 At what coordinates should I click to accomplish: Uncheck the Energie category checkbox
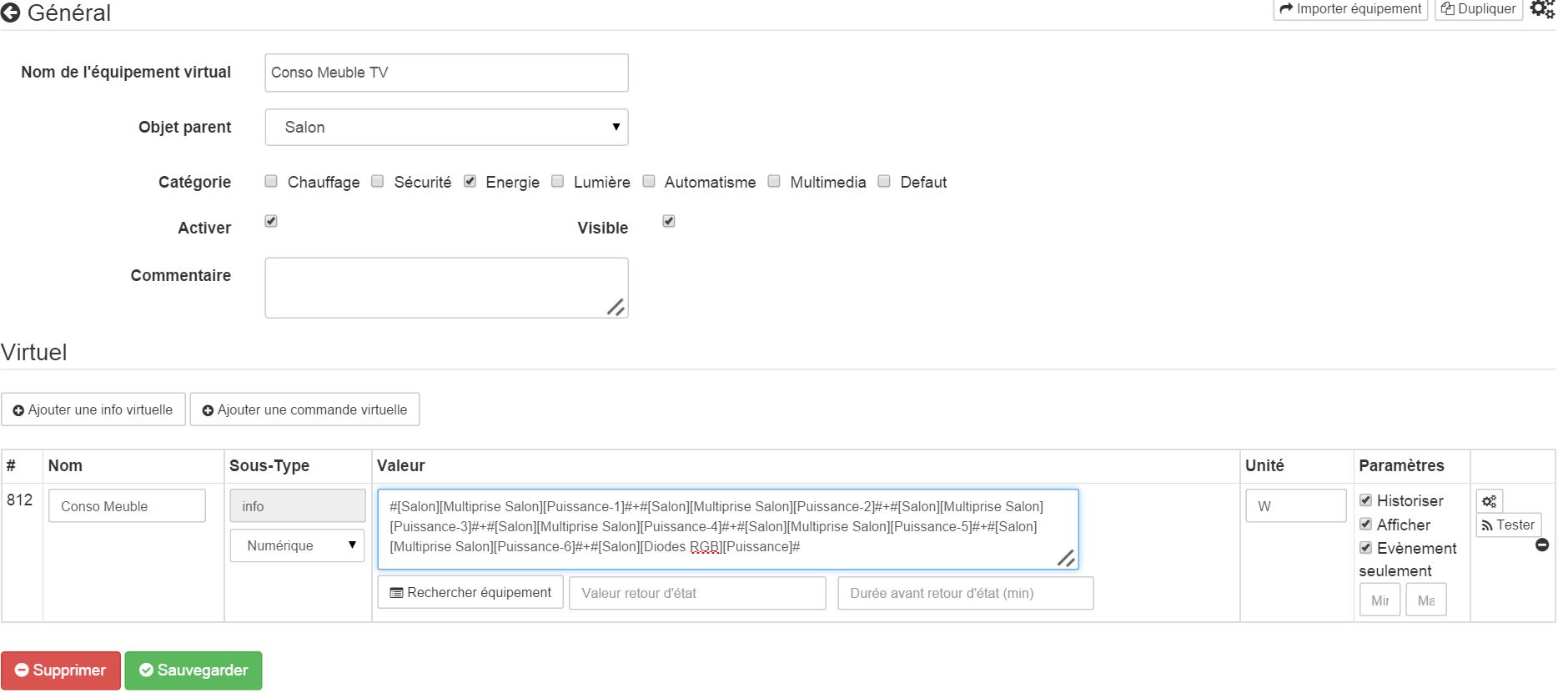[x=470, y=181]
